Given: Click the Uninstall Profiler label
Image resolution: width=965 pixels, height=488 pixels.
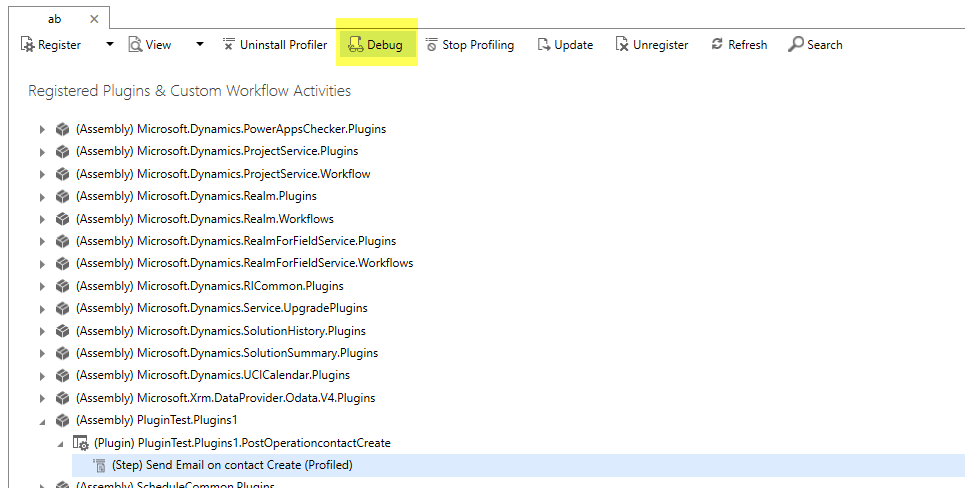Looking at the screenshot, I should 284,45.
